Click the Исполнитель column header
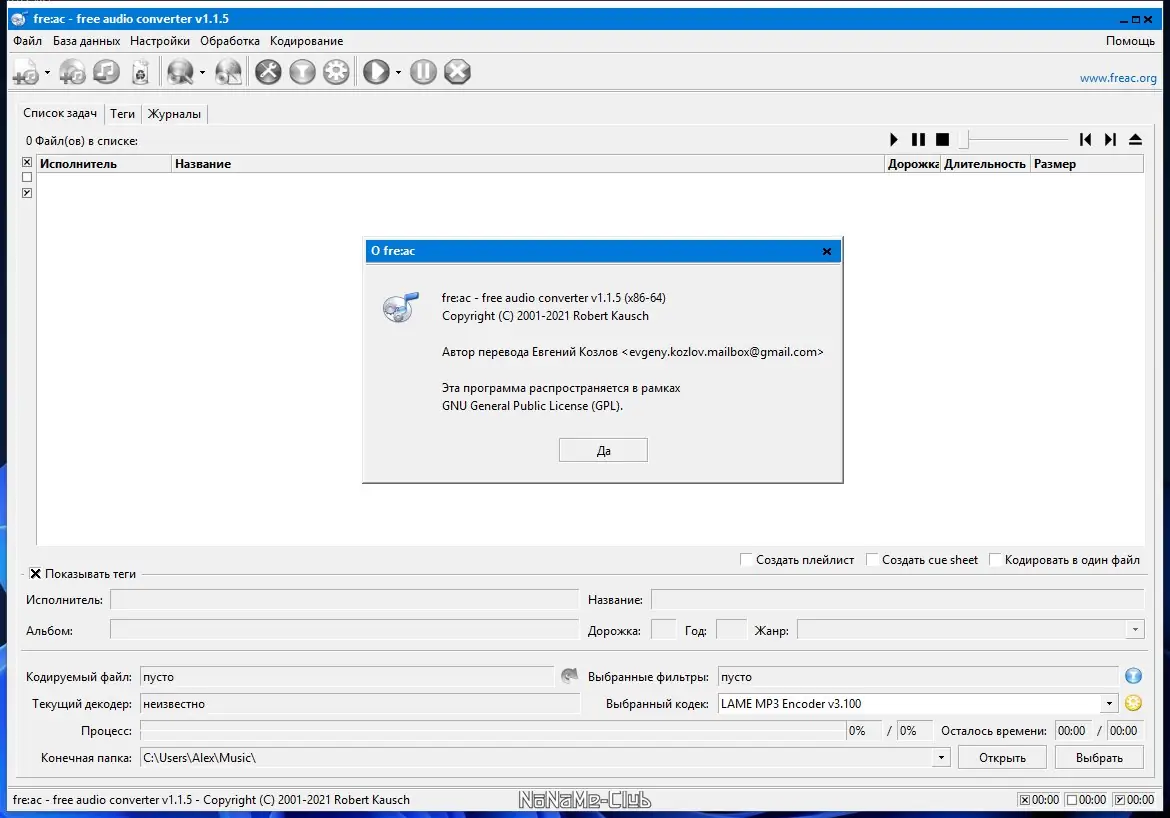 click(104, 163)
